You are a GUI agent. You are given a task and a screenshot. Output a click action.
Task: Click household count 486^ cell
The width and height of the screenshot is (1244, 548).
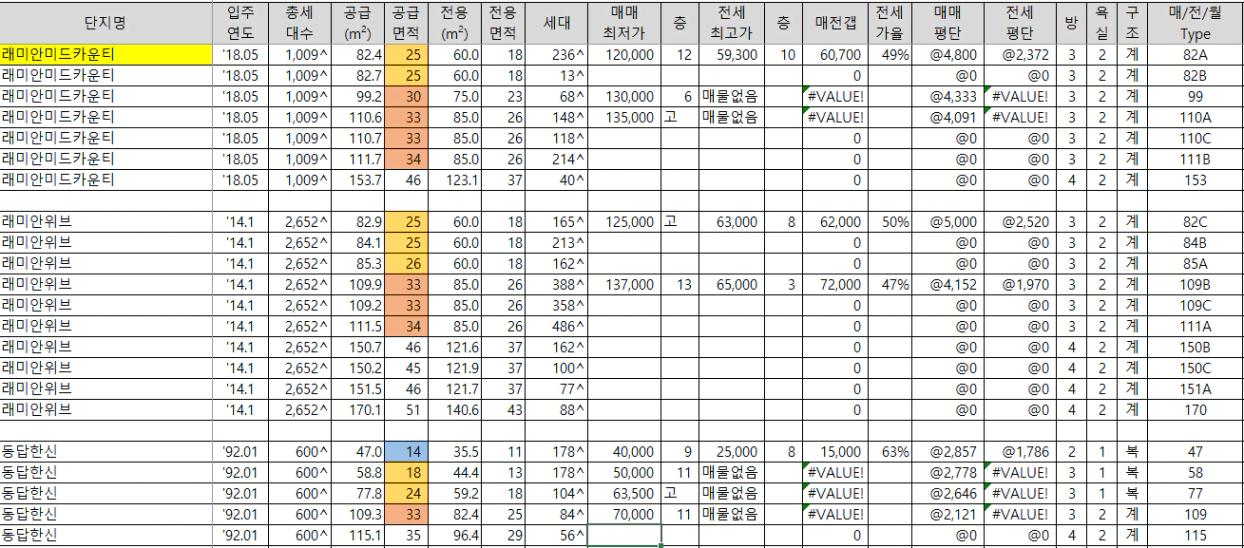click(x=555, y=327)
